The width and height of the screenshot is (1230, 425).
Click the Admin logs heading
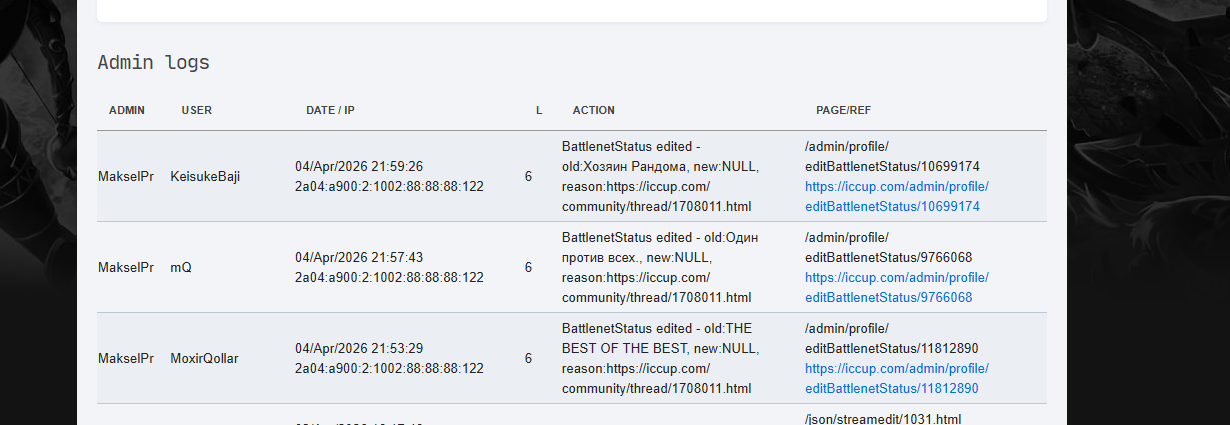click(x=153, y=62)
